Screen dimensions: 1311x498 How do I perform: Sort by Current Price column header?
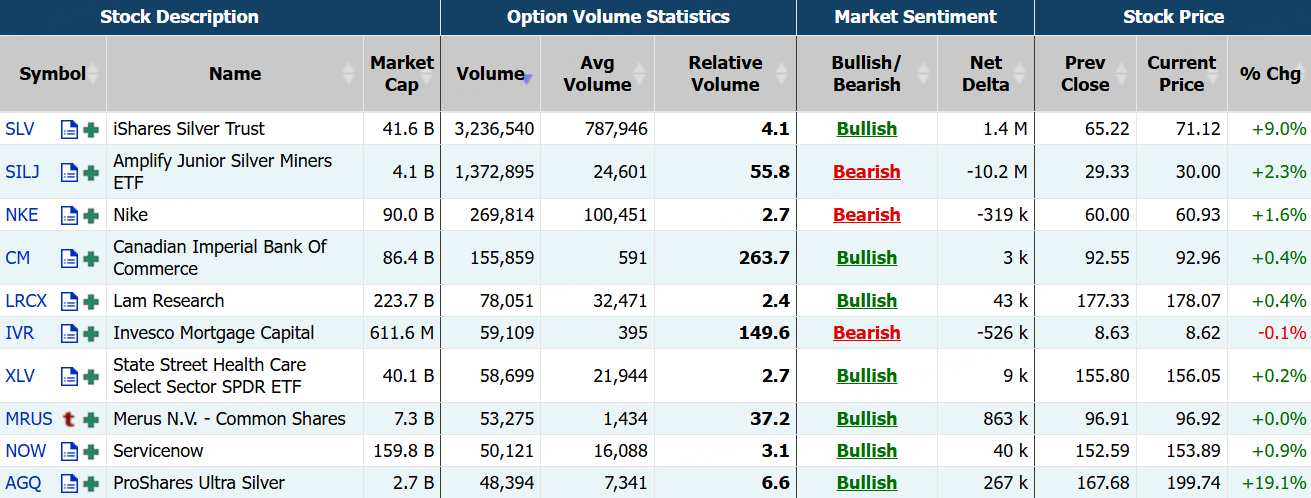(1182, 74)
